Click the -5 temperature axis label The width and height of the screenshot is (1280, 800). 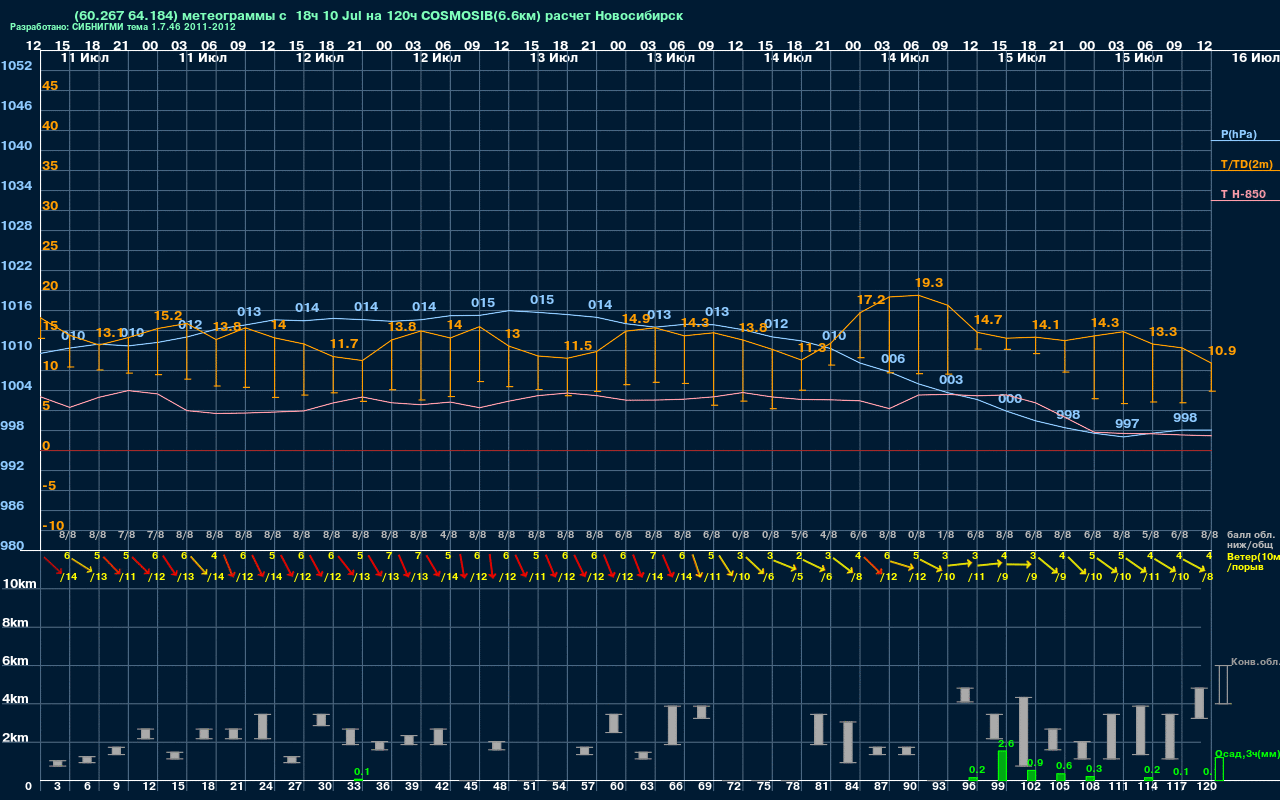[49, 486]
